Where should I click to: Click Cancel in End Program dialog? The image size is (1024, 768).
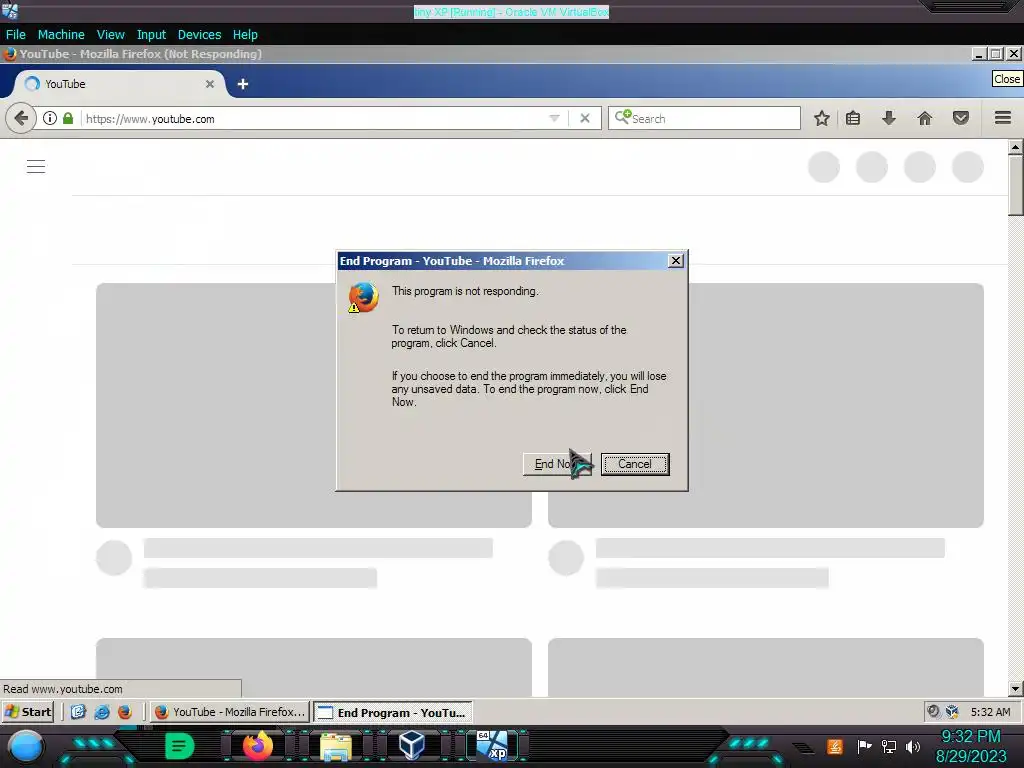(x=635, y=464)
